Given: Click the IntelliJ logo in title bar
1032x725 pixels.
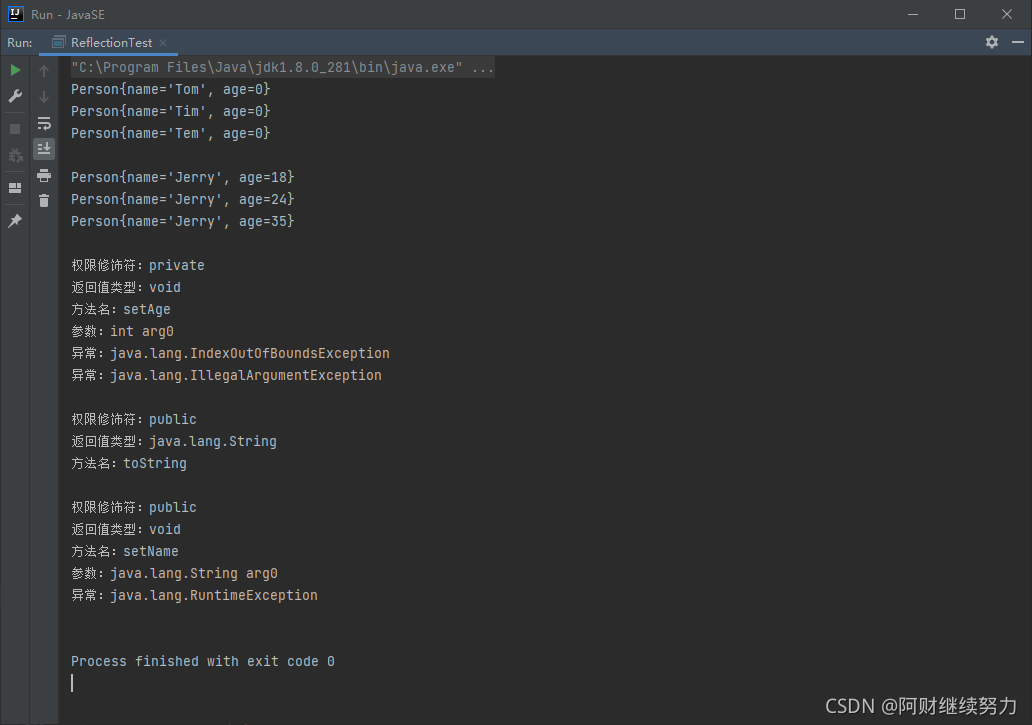Looking at the screenshot, I should 15,14.
